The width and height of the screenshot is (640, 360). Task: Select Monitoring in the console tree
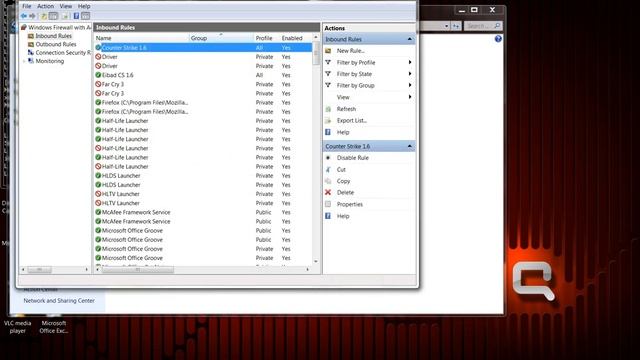point(50,61)
